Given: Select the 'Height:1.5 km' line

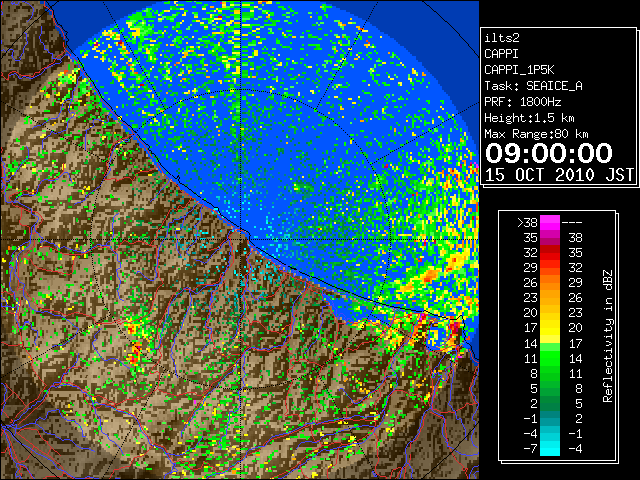Looking at the screenshot, I should click(x=529, y=118).
